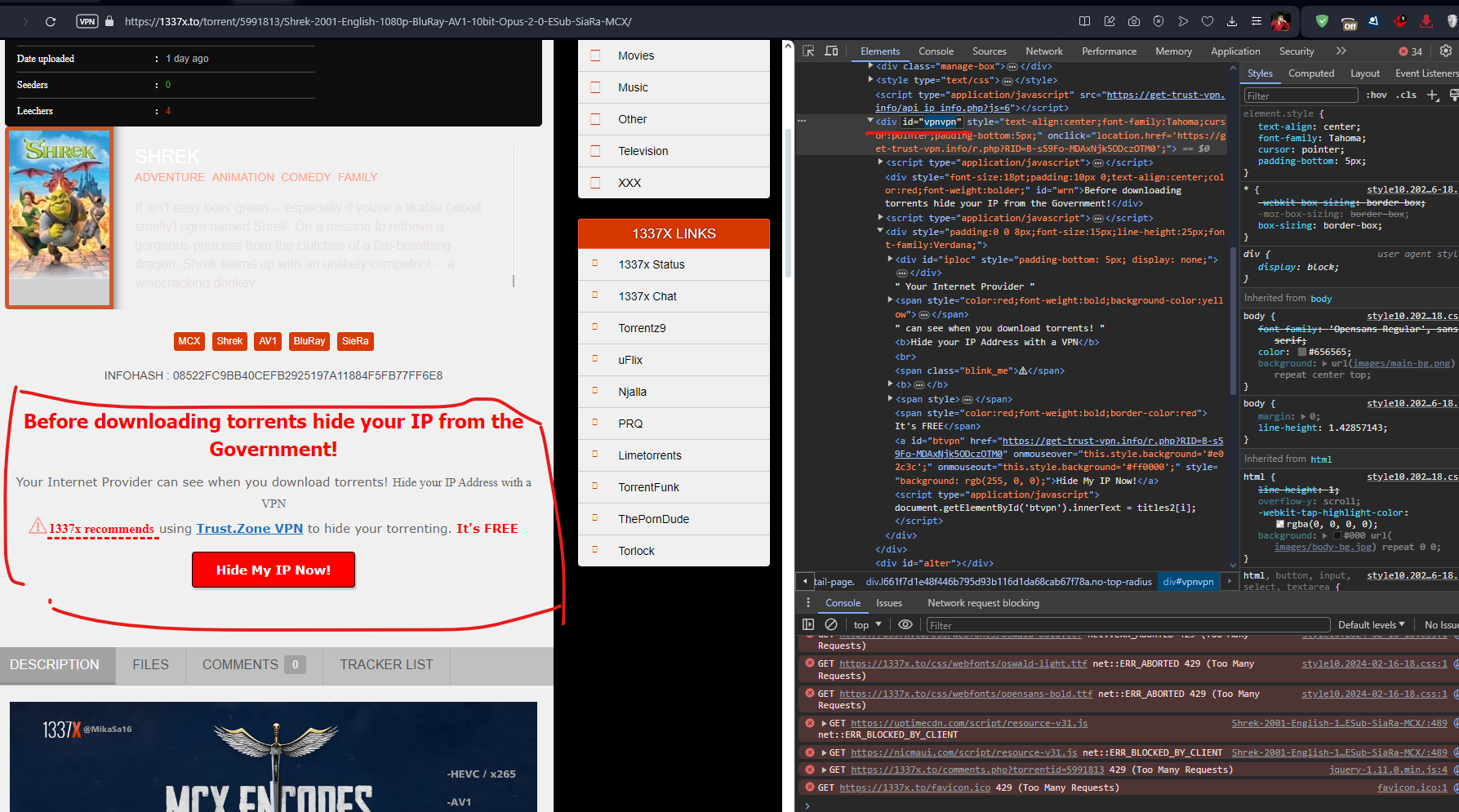Open the Default levels dropdown
1459x812 pixels.
(1371, 624)
